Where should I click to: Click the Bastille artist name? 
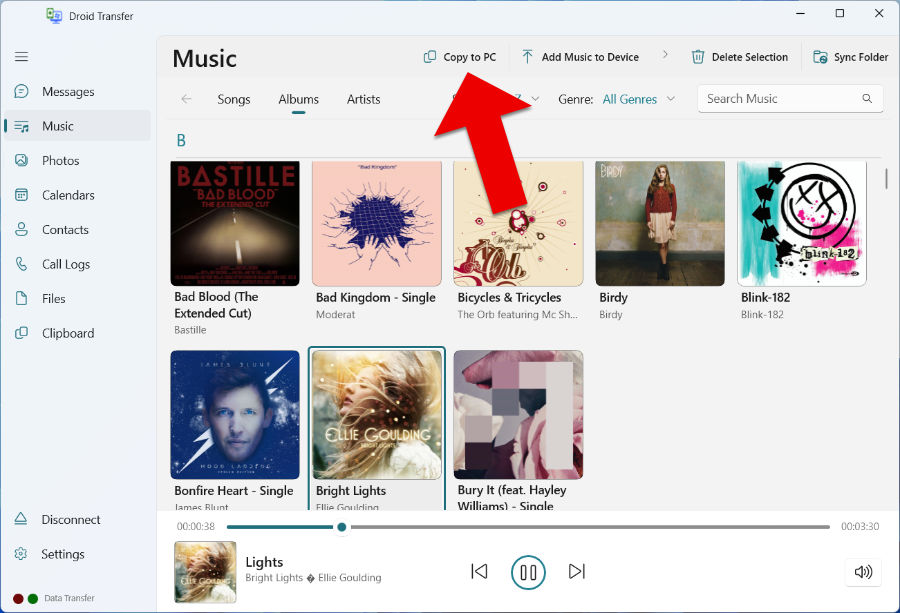point(190,330)
